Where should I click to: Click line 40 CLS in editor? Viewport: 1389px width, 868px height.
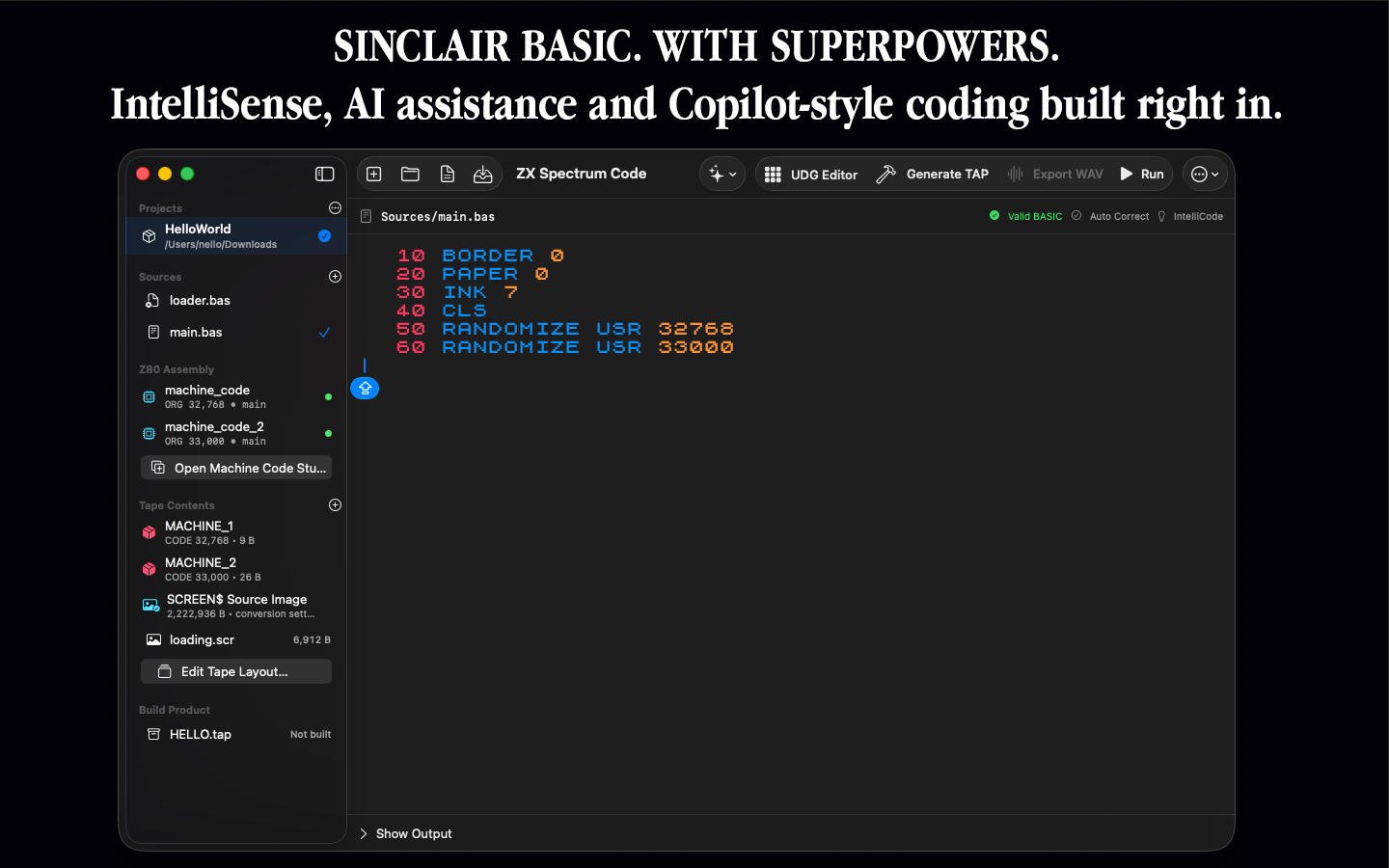click(442, 311)
